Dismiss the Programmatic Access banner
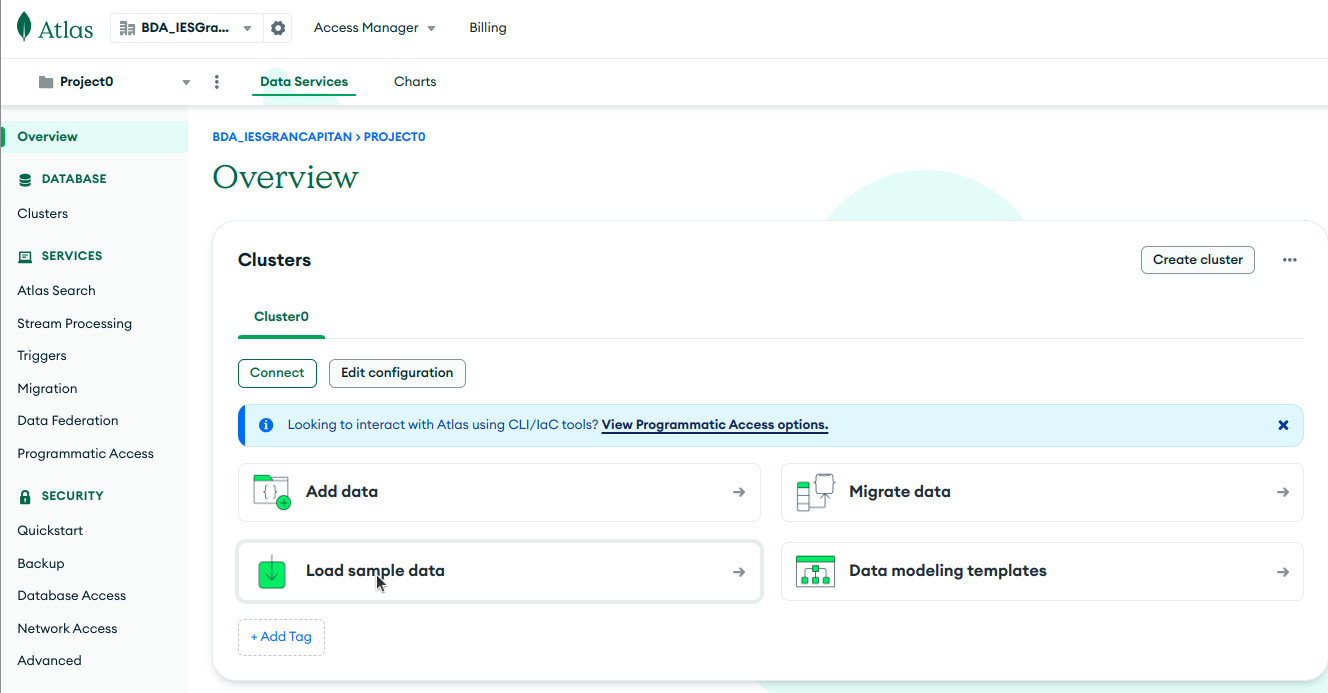The image size is (1328, 693). coord(1283,425)
